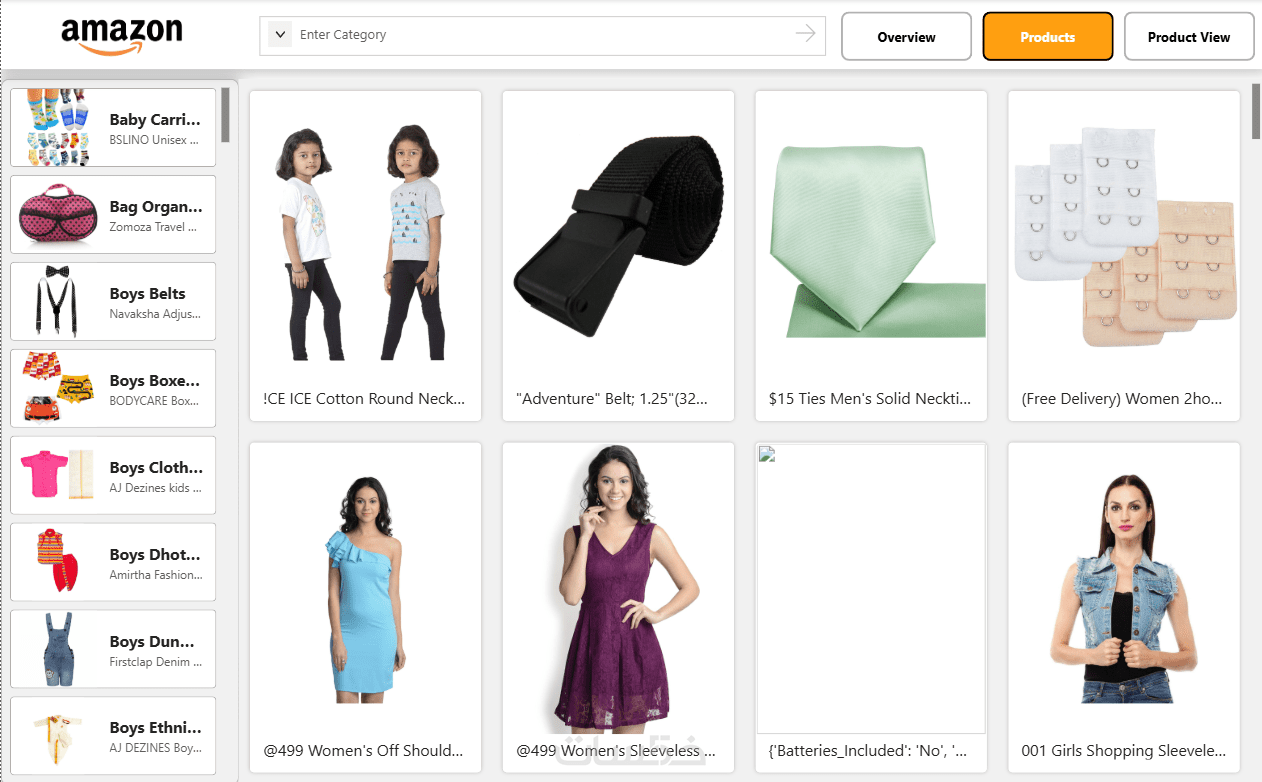
Task: Choose the Bag Organizers category item
Action: tap(113, 214)
